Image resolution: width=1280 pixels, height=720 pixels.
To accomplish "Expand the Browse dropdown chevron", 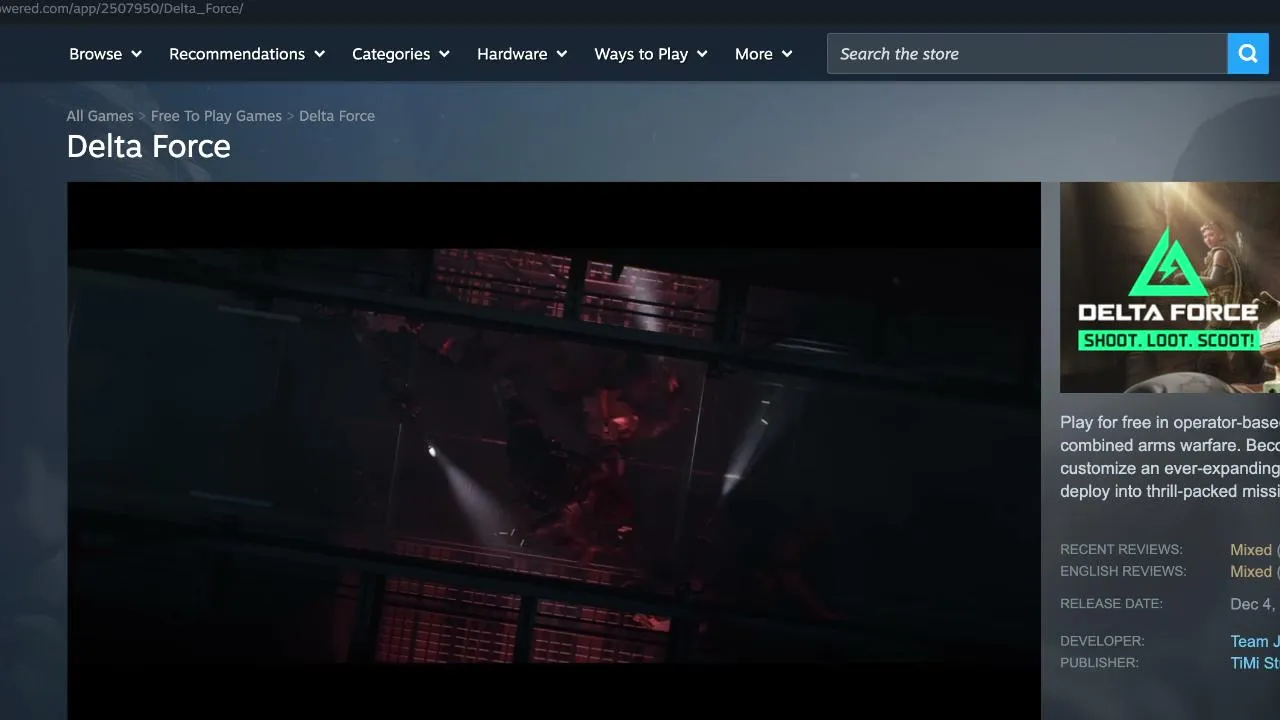I will point(136,54).
